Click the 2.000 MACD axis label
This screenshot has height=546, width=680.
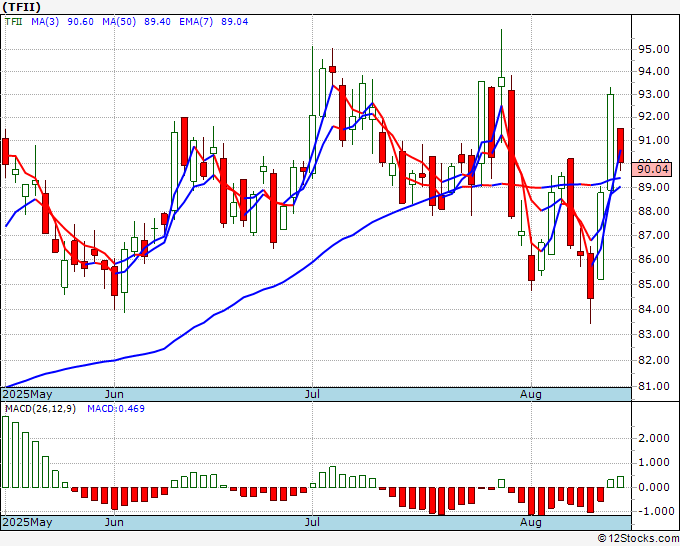653,438
